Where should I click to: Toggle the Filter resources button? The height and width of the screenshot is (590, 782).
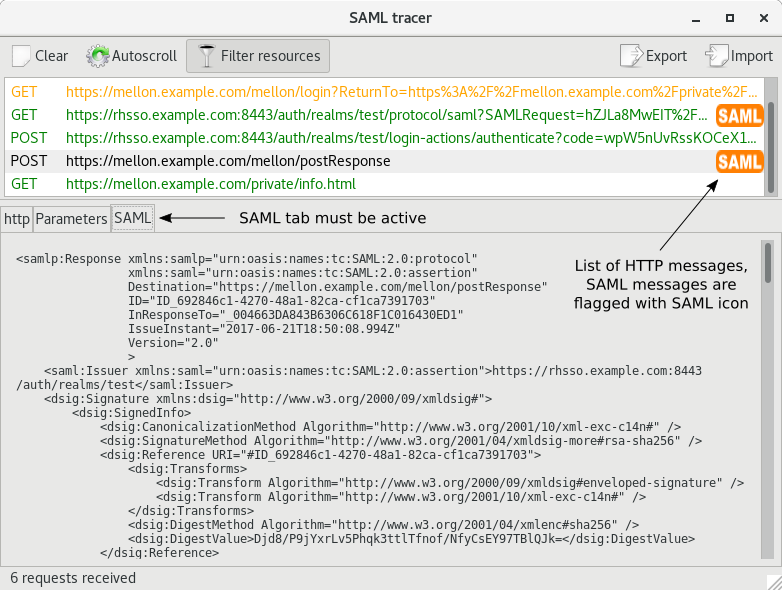258,56
